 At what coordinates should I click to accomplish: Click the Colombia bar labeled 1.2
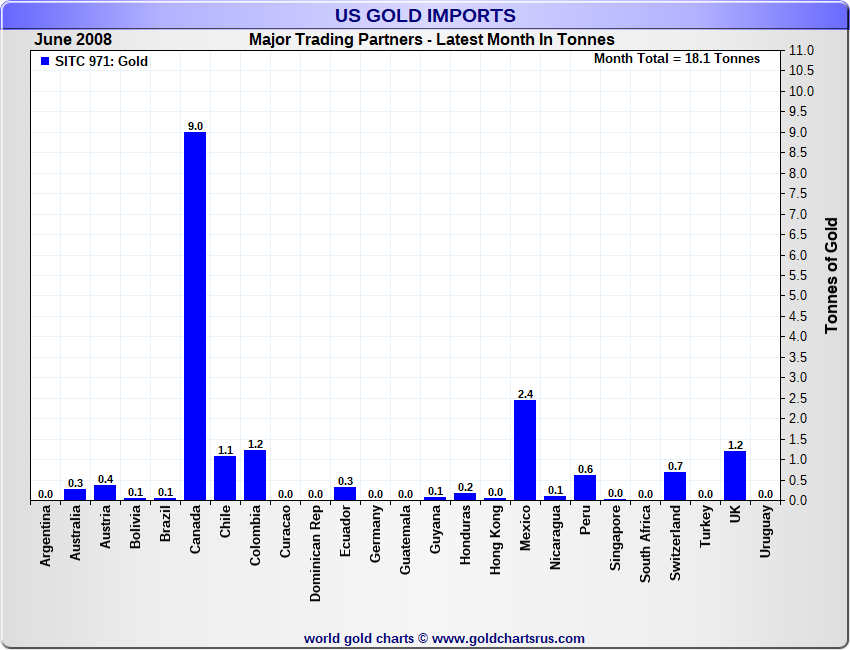pos(255,475)
